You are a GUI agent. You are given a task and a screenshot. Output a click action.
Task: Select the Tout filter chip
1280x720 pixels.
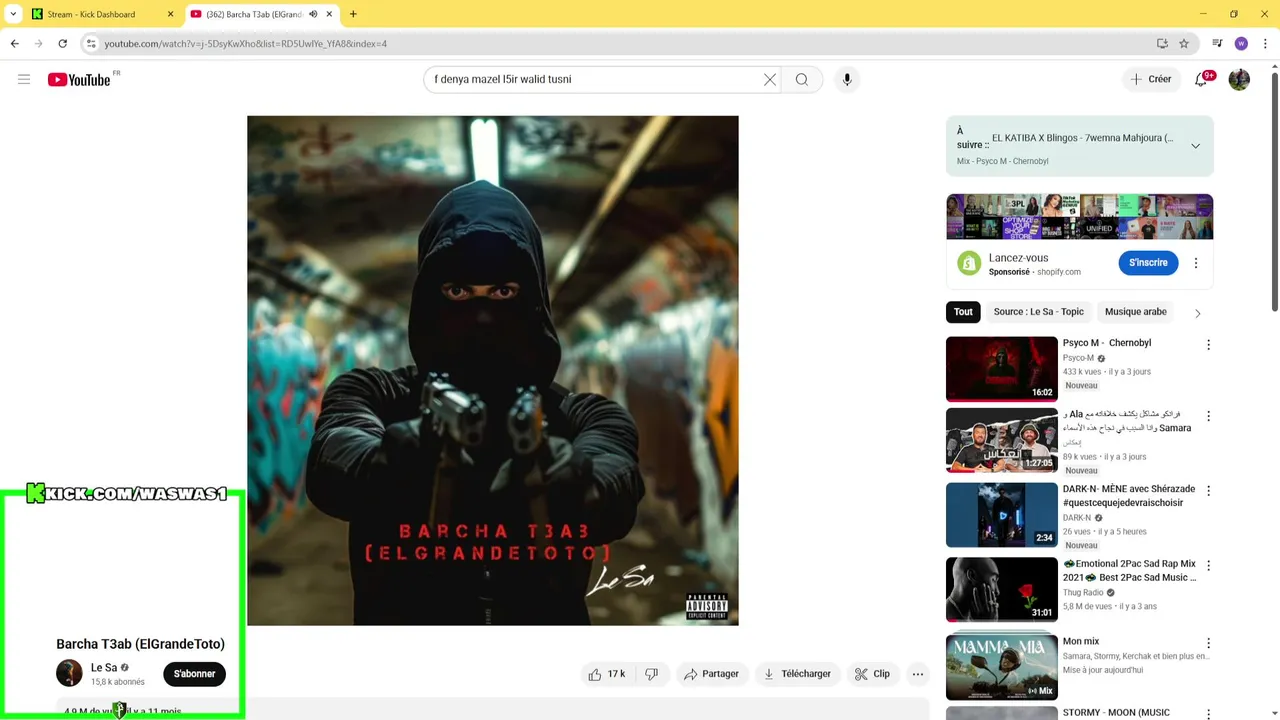pyautogui.click(x=963, y=312)
